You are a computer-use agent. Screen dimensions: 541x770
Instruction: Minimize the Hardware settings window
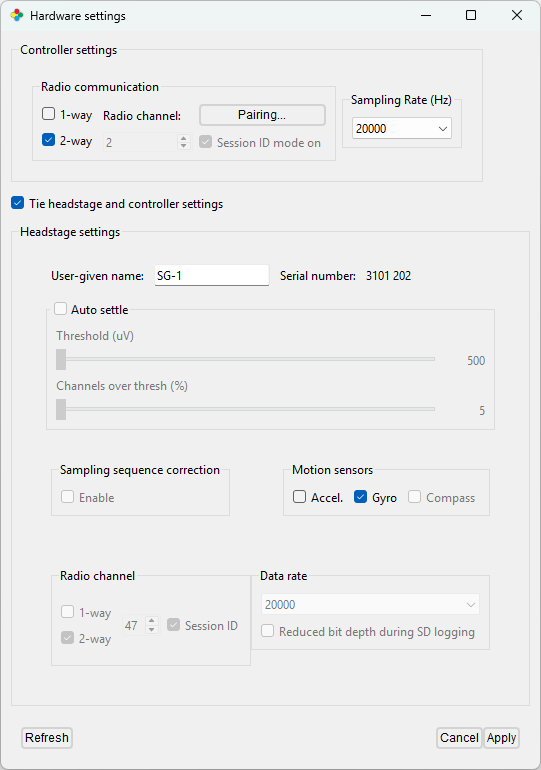[426, 15]
